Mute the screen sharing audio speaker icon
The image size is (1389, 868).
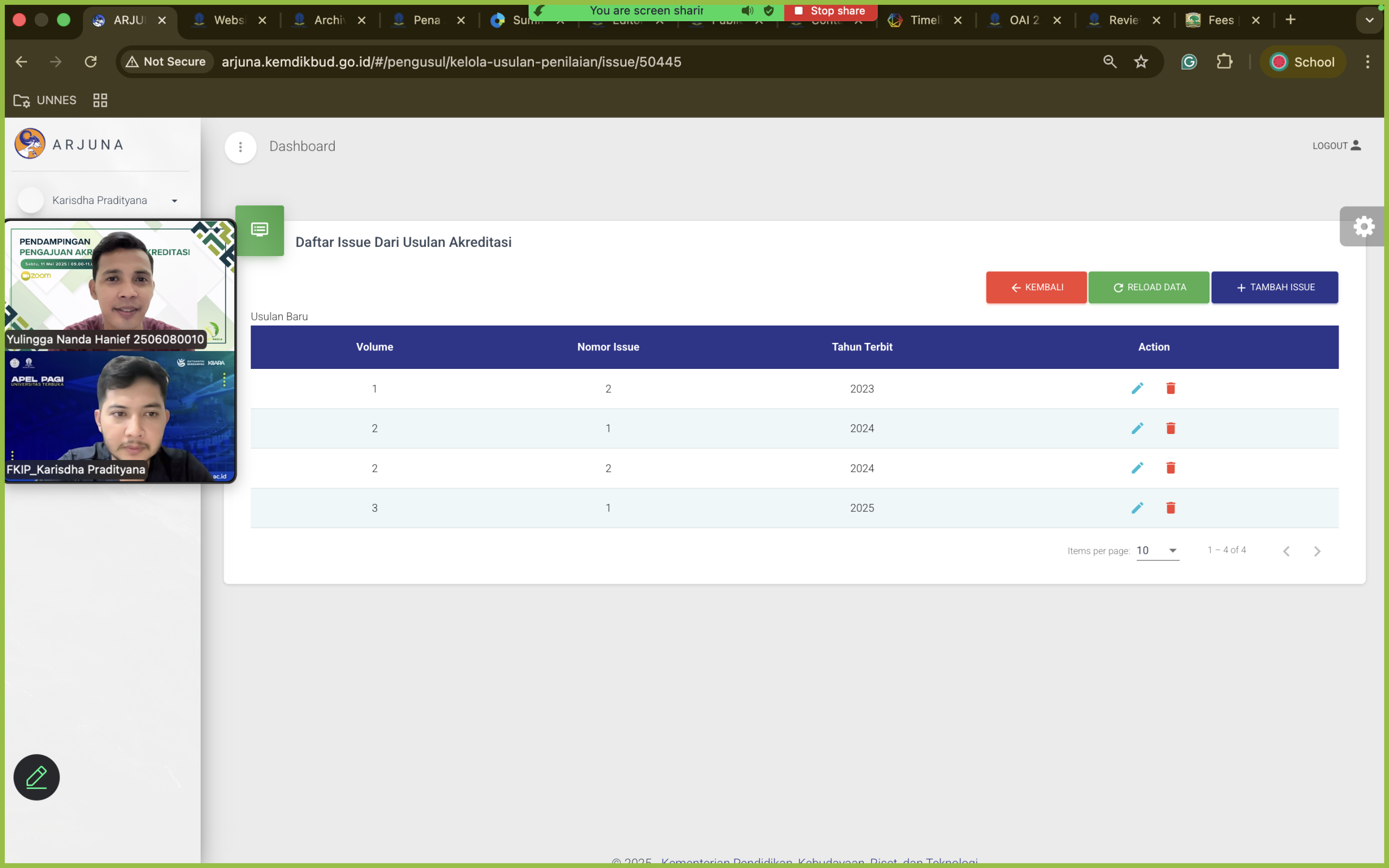pyautogui.click(x=746, y=10)
